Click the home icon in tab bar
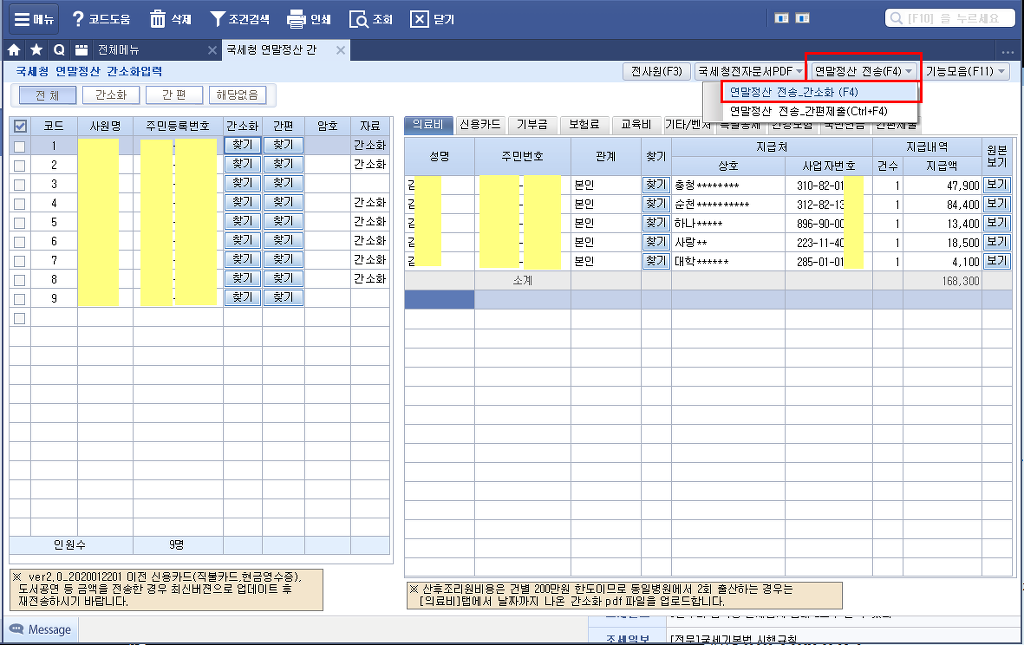1024x645 pixels. tap(14, 50)
